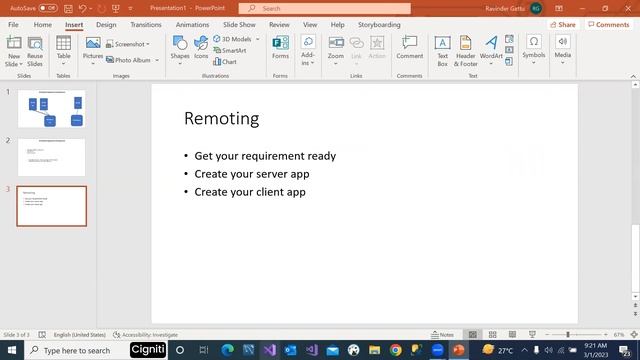Toggle the Notes pane
640x360 pixels.
pos(442,335)
